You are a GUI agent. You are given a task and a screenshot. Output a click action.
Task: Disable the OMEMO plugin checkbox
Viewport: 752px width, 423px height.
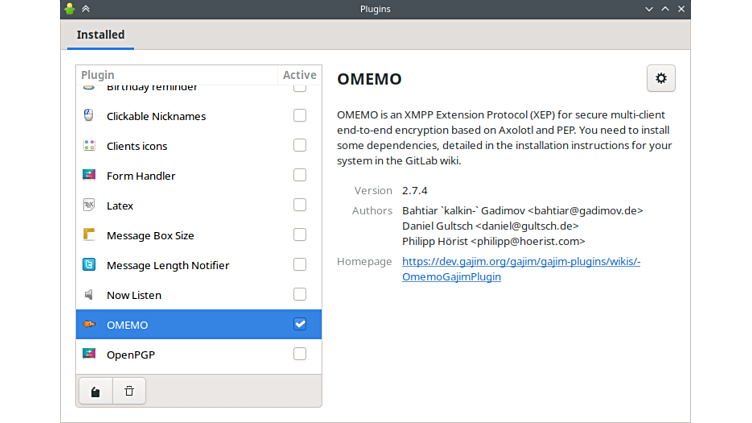(300, 325)
